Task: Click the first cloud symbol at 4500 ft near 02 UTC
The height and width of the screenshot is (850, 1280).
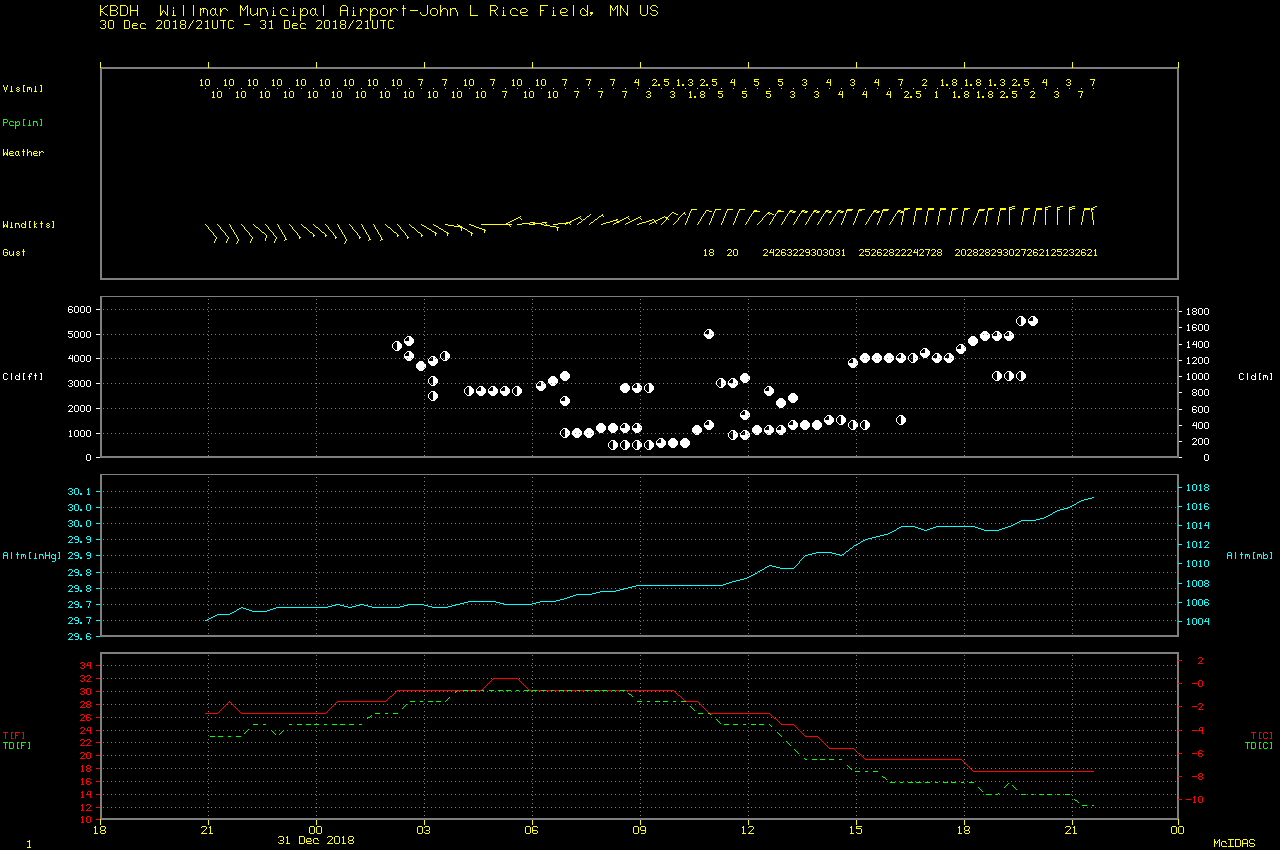Action: point(397,346)
